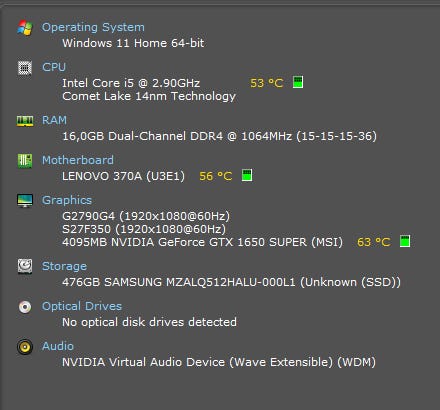Image resolution: width=440 pixels, height=410 pixels.
Task: Click the CPU chip icon
Action: tap(25, 68)
